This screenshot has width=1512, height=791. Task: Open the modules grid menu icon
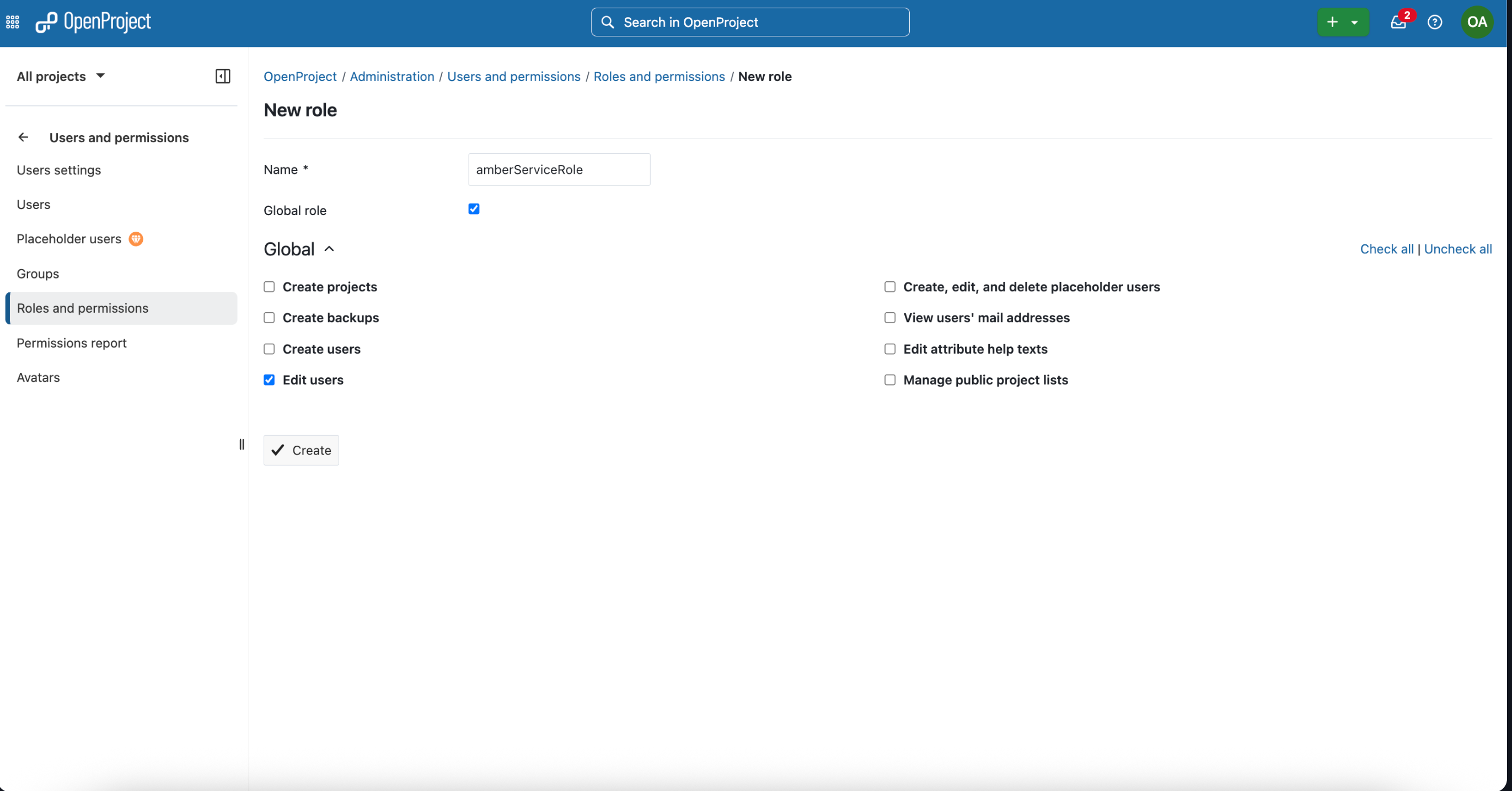(x=12, y=22)
